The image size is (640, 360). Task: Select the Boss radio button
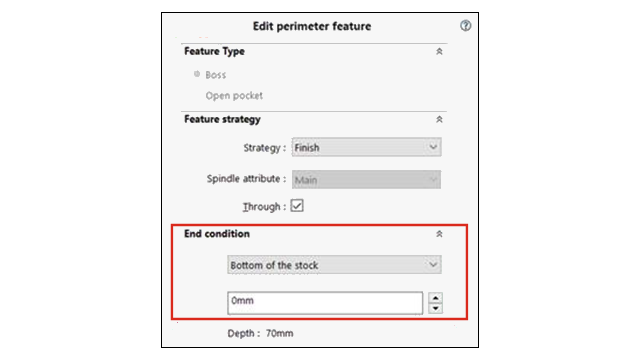[197, 74]
